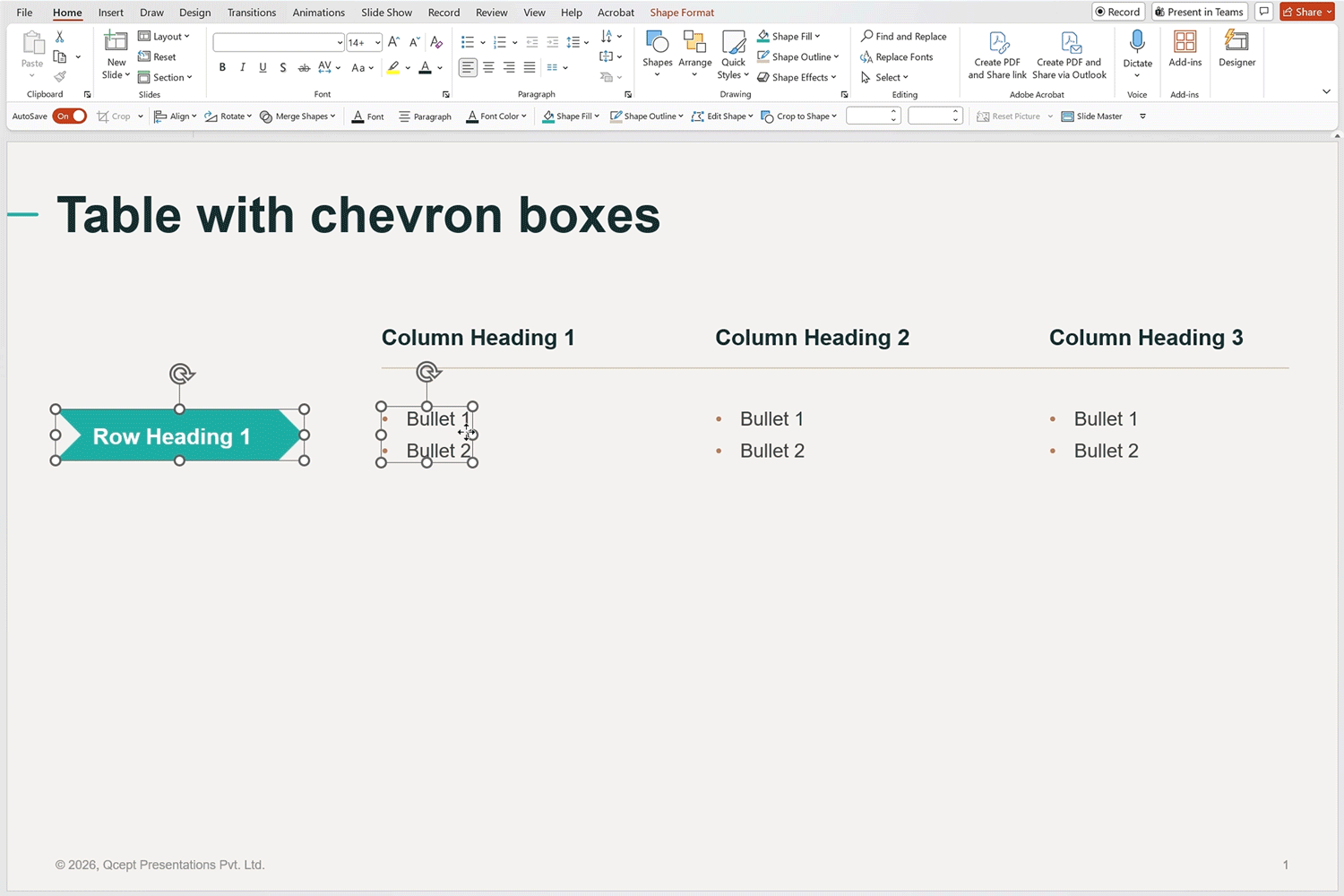Click the Cut scissors icon

(x=59, y=37)
